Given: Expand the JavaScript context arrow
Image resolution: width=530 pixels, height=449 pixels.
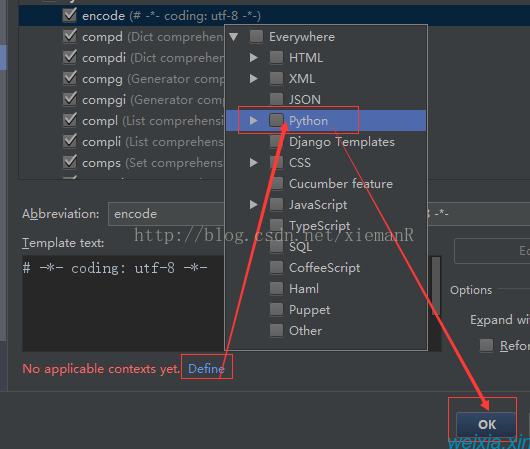Looking at the screenshot, I should 254,205.
